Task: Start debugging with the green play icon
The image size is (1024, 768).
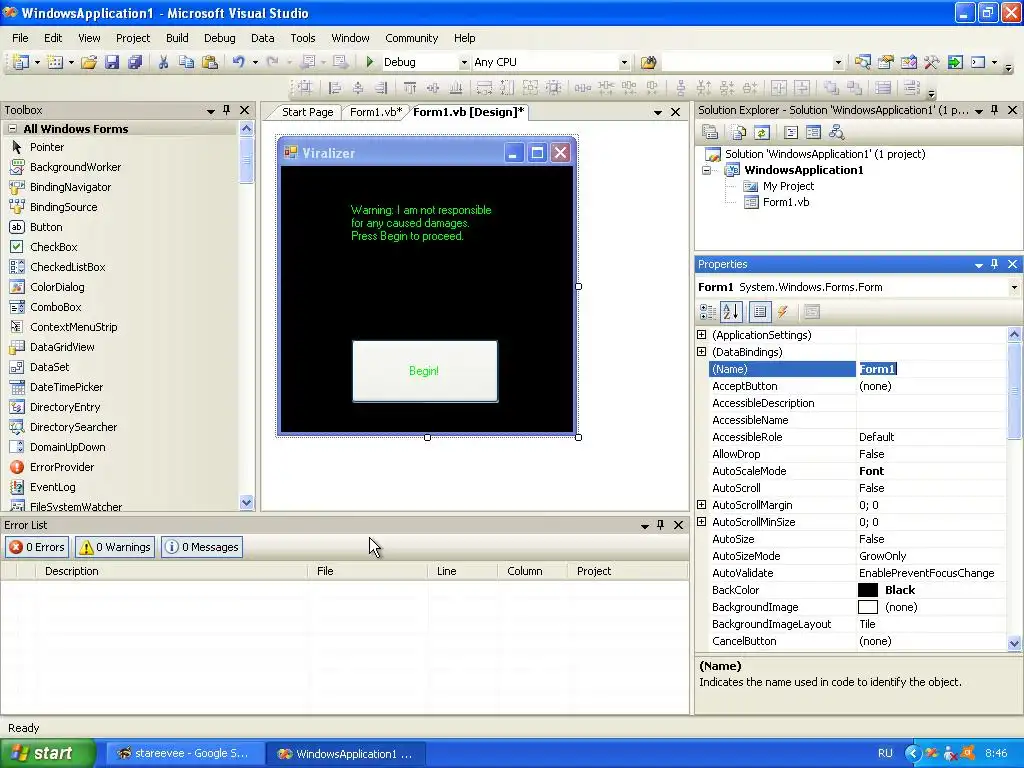Action: pyautogui.click(x=370, y=62)
